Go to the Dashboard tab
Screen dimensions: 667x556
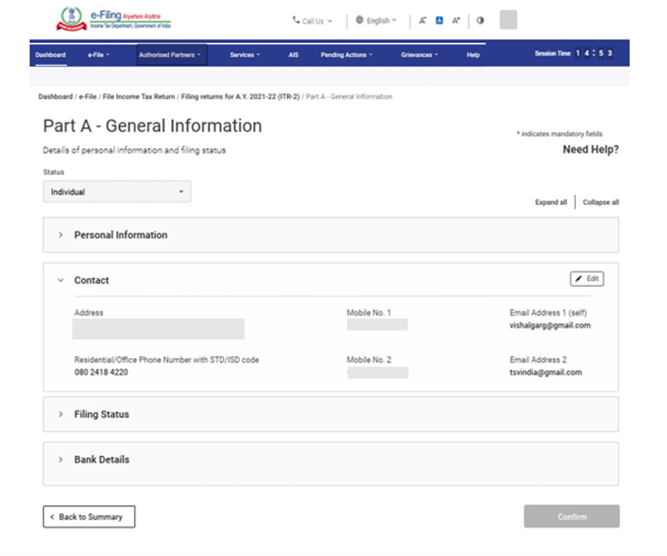(x=50, y=55)
